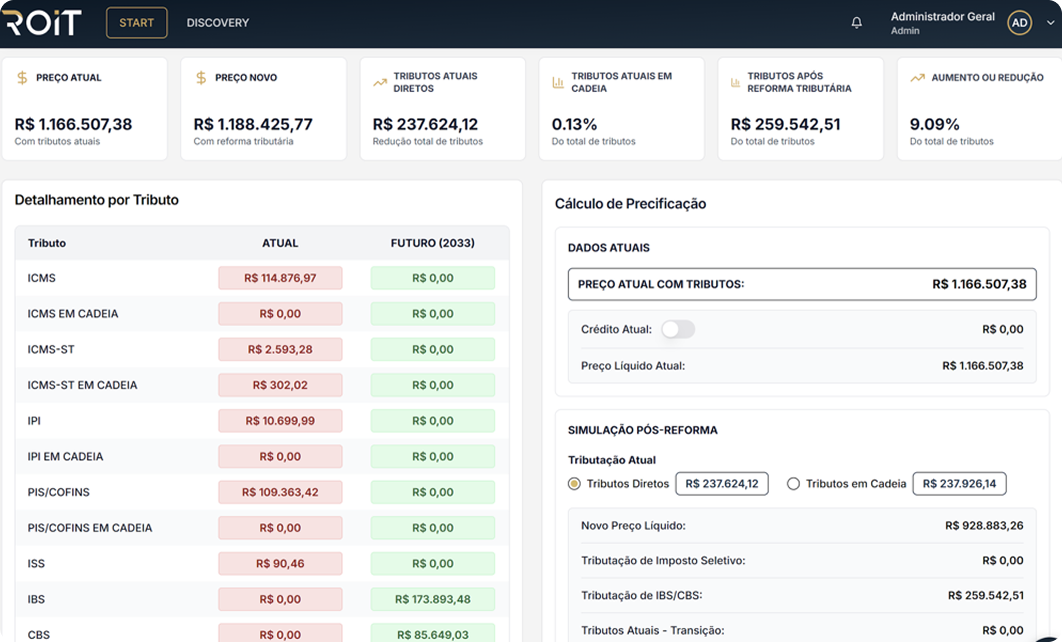Click trend icon on Aumento ou Redução card
Image resolution: width=1062 pixels, height=642 pixels.
(x=917, y=78)
